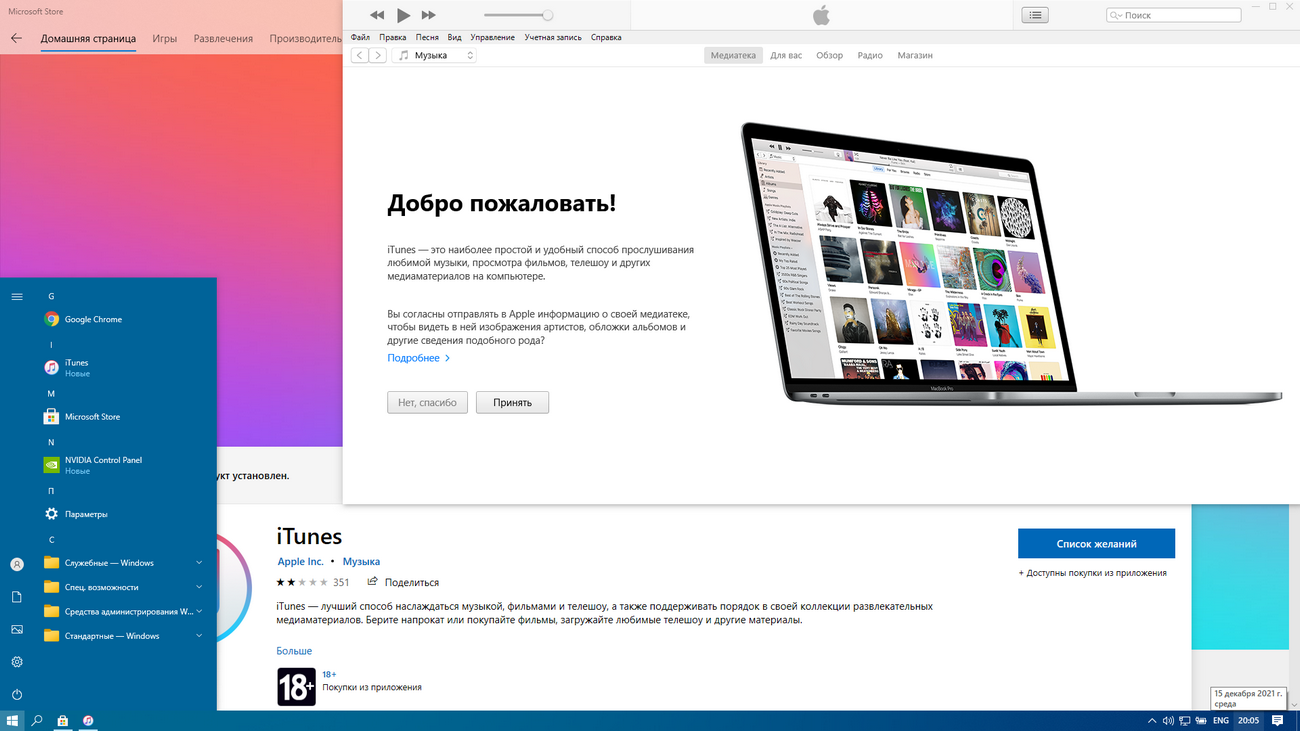Image resolution: width=1300 pixels, height=731 pixels.
Task: Select the Медиатека tab
Action: 733,55
